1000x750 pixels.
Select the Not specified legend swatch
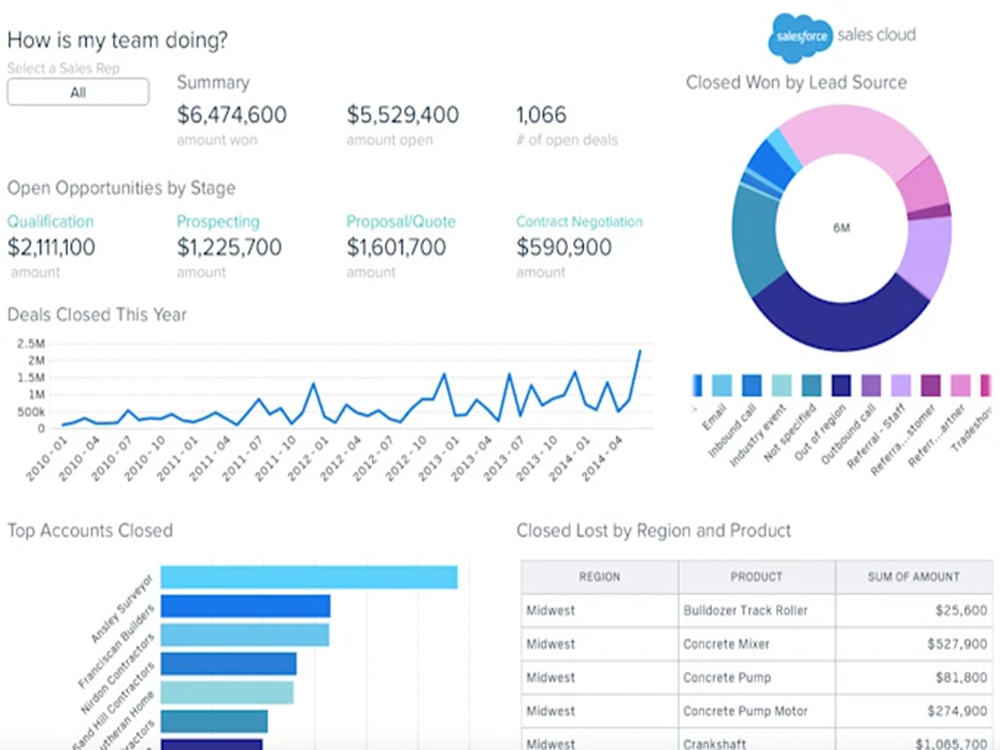point(811,385)
